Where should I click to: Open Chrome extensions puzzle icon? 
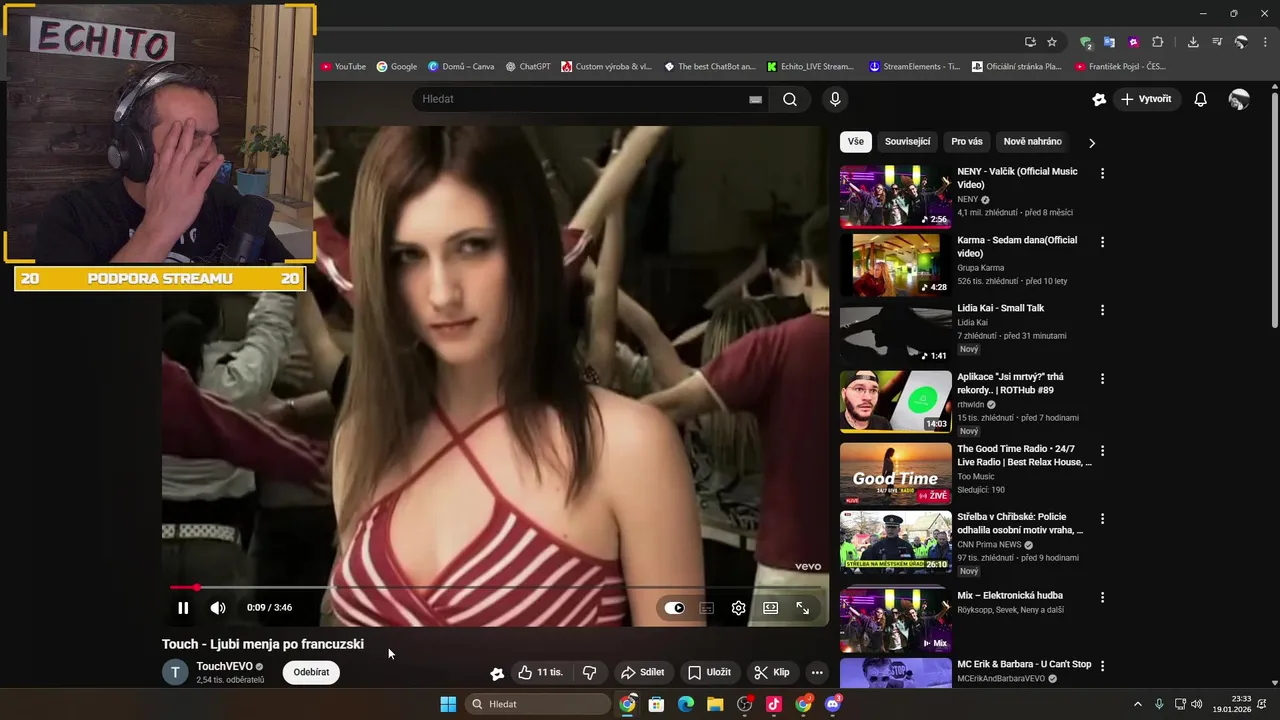click(x=1158, y=42)
